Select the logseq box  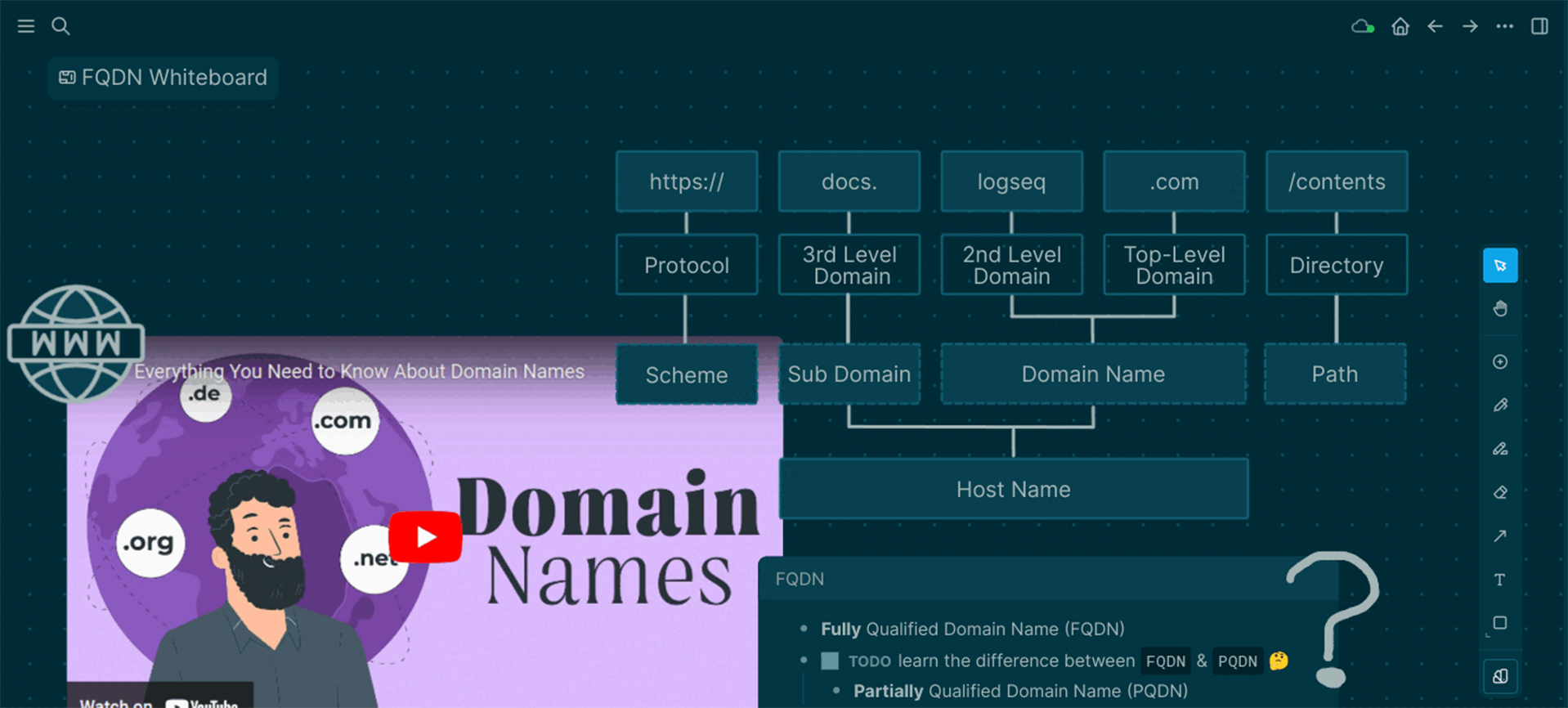click(x=1012, y=181)
